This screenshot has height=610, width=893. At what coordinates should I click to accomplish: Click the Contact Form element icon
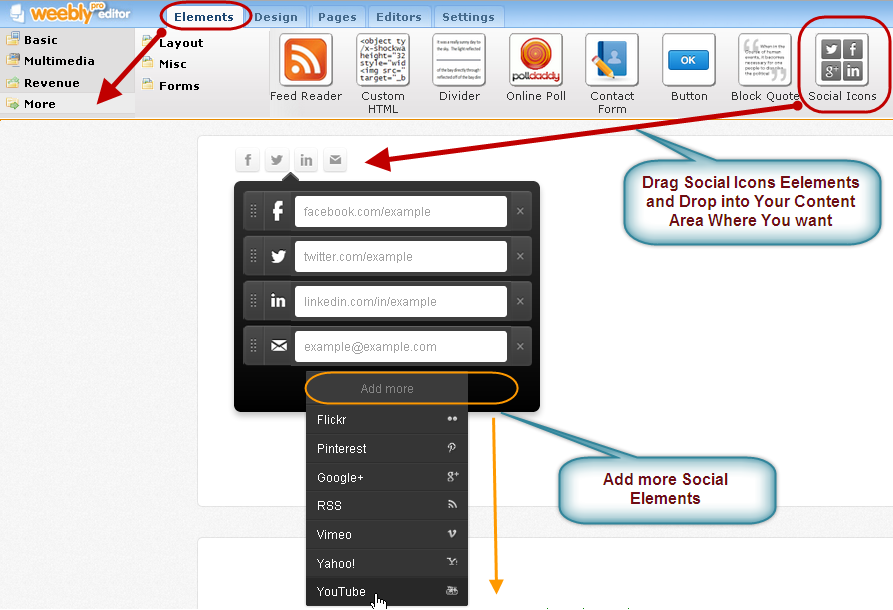(x=612, y=60)
